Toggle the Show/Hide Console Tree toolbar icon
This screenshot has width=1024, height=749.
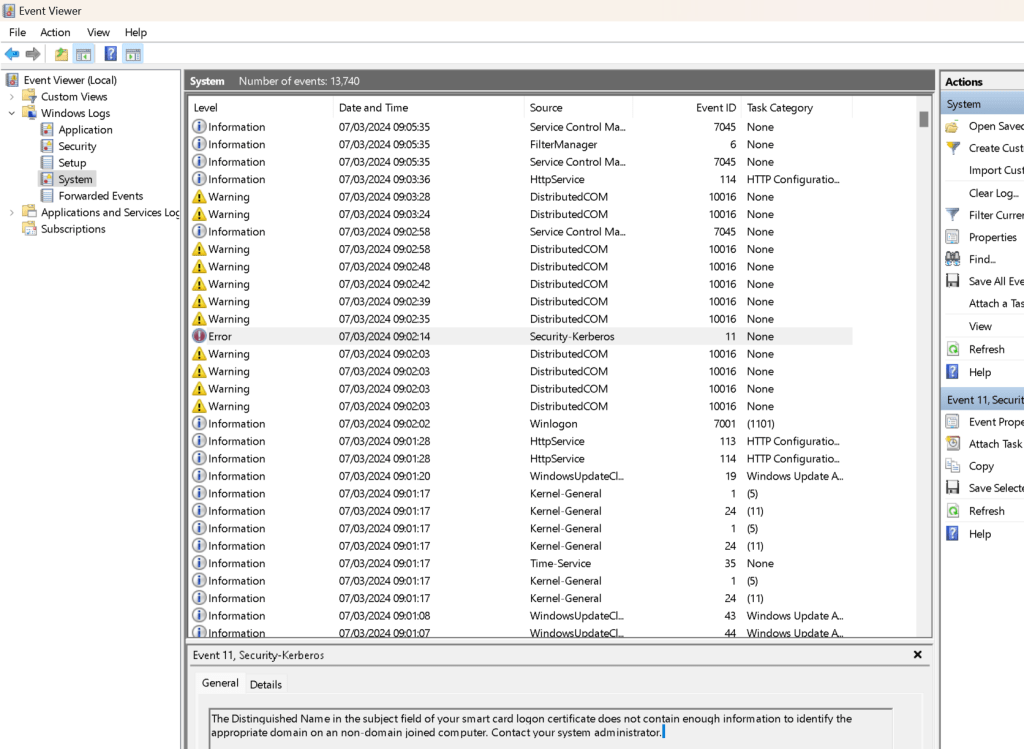(x=84, y=54)
